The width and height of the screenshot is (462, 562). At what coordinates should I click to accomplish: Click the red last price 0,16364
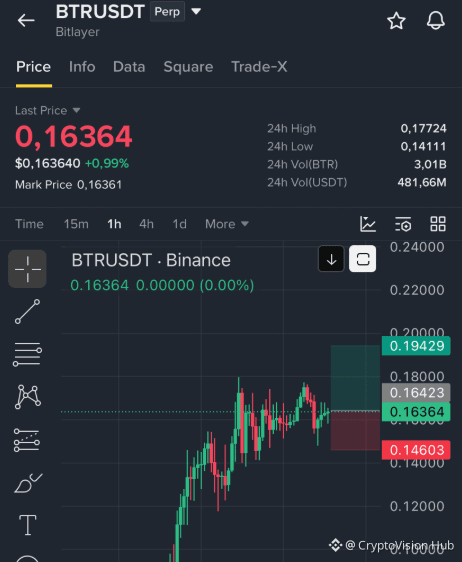pyautogui.click(x=73, y=136)
